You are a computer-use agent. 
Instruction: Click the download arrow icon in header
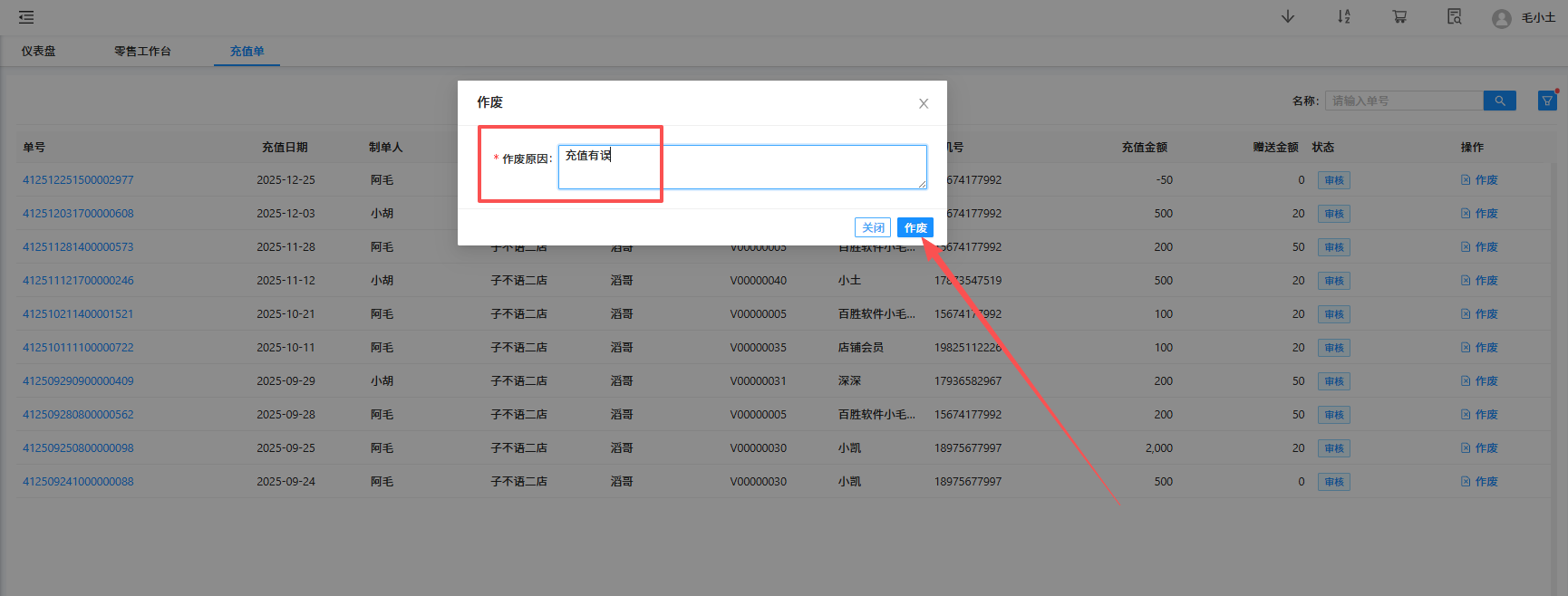tap(1287, 17)
